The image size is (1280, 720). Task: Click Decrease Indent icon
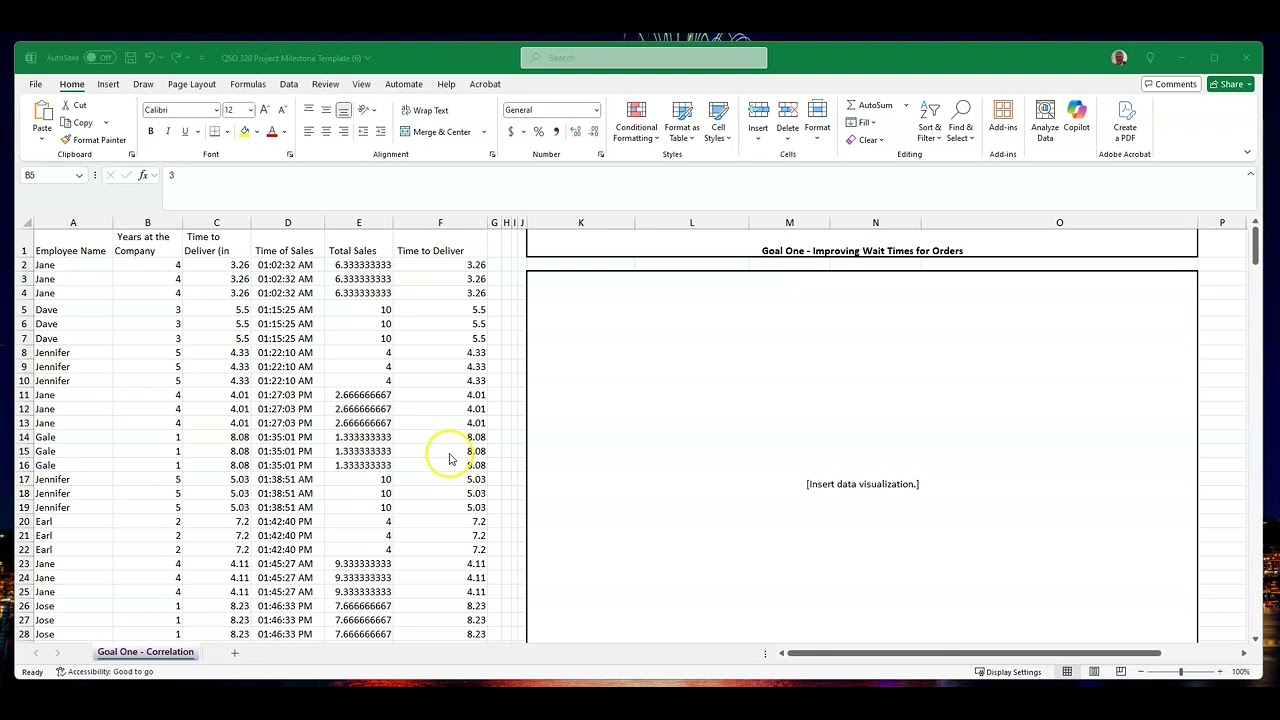(363, 132)
